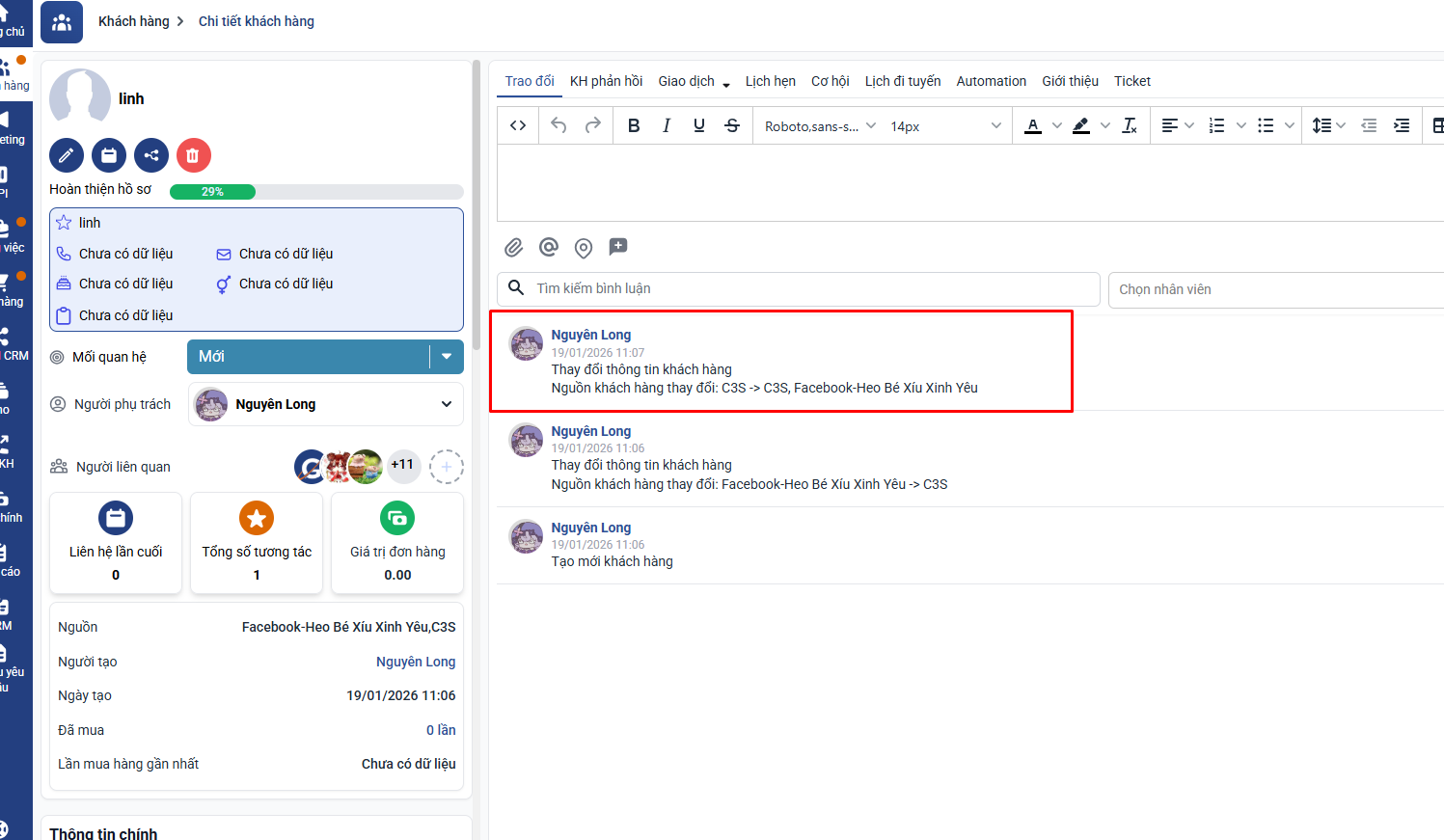Image resolution: width=1444 pixels, height=840 pixels.
Task: Click the mention @ icon
Action: 549,248
